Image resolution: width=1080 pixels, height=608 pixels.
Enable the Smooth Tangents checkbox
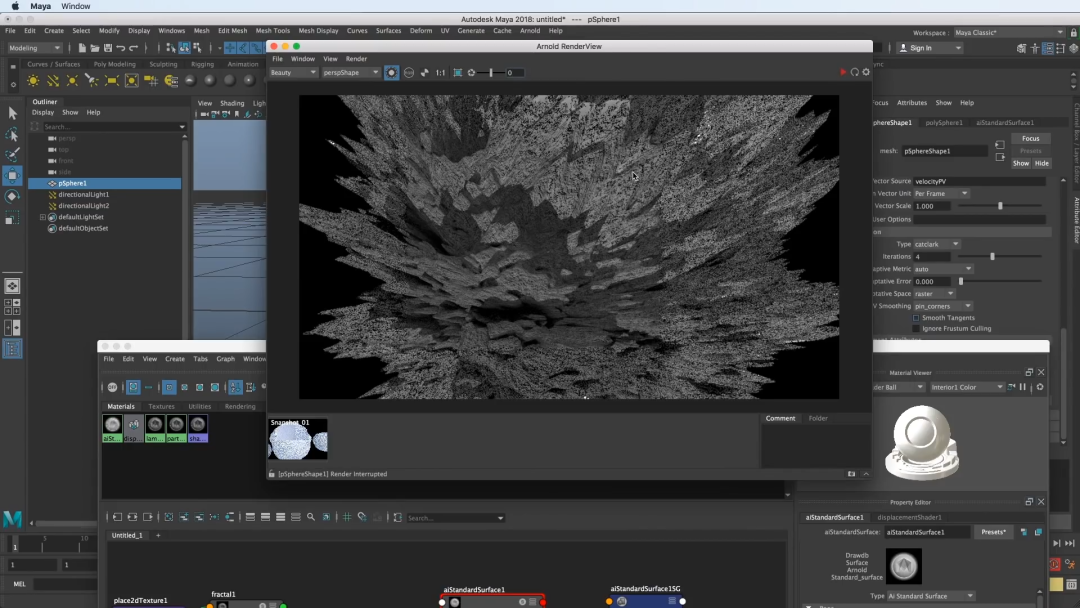(916, 318)
